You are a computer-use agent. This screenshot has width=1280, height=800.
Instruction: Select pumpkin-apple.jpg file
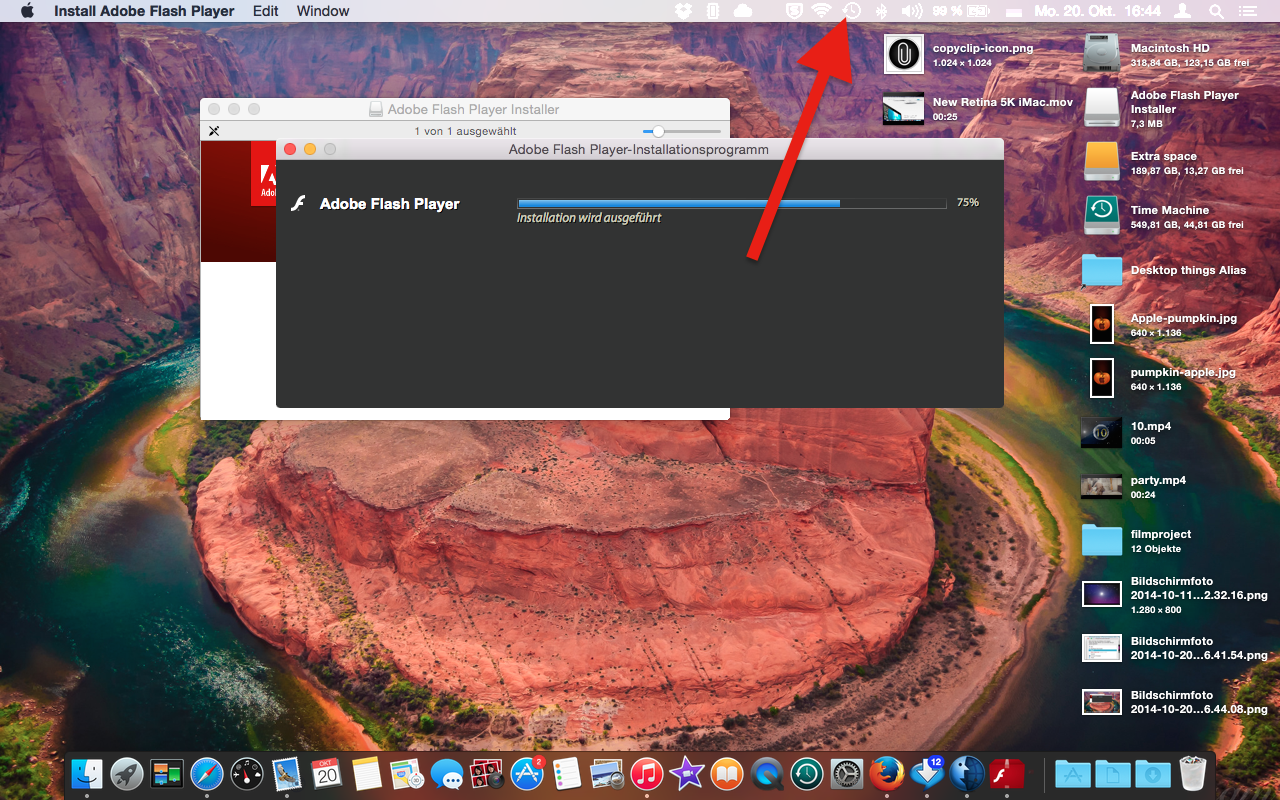(x=1102, y=378)
